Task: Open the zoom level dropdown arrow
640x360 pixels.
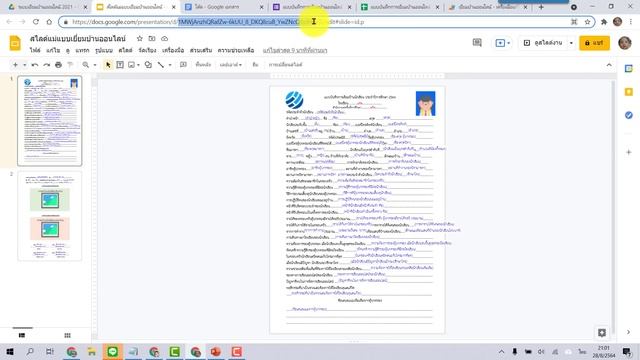Action: [x=95, y=65]
